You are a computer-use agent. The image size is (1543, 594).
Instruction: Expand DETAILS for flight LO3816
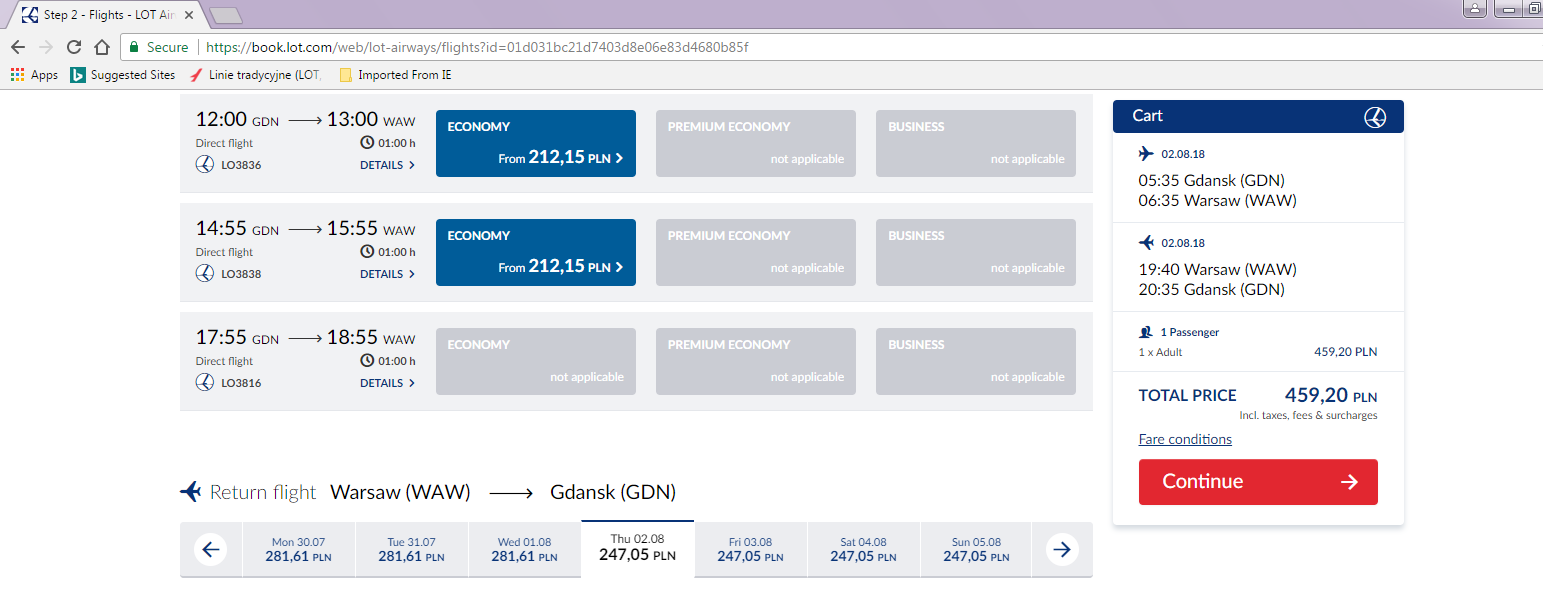[388, 383]
